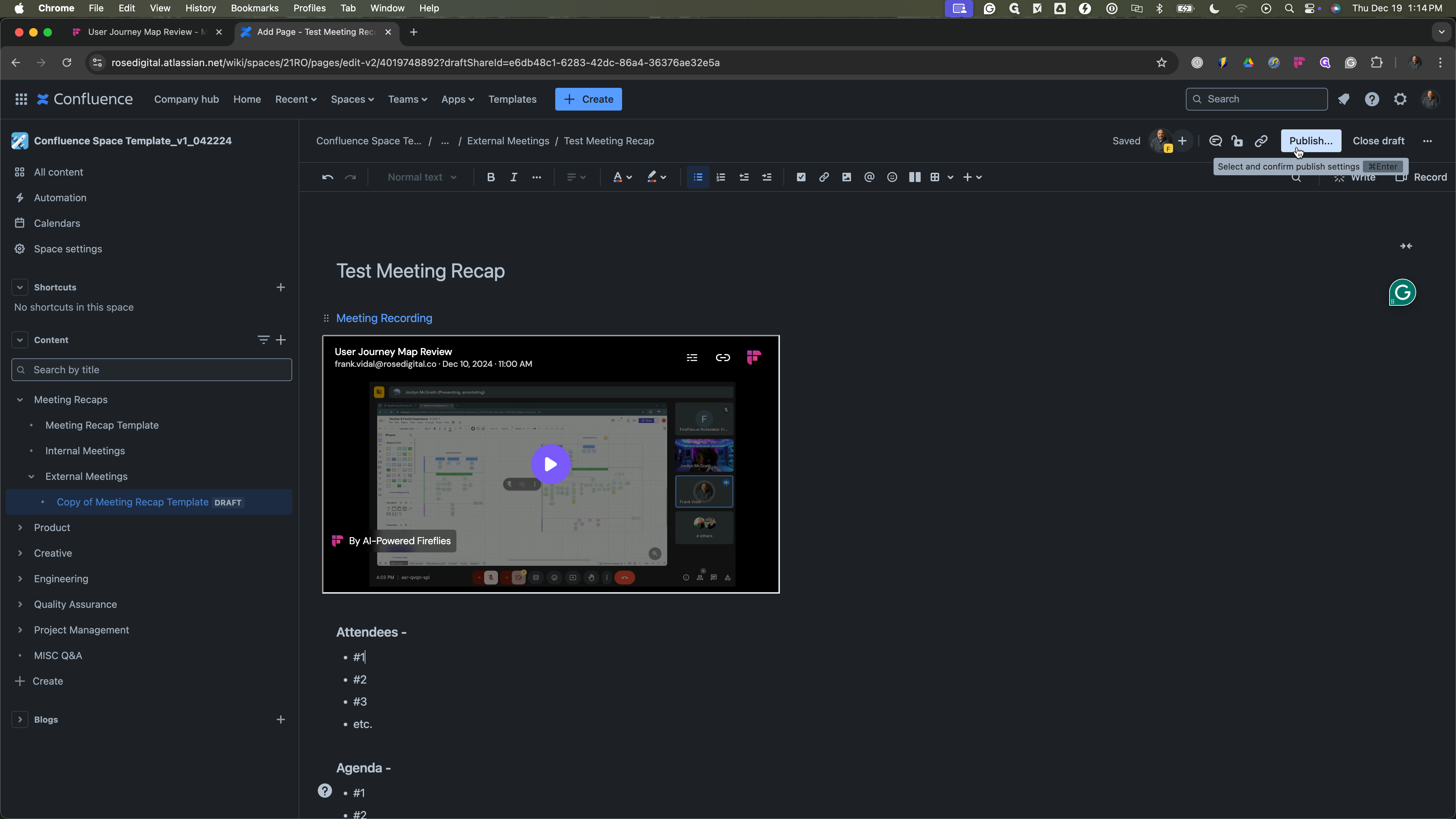Open the highlight color picker
The height and width of the screenshot is (819, 1456).
tap(657, 177)
